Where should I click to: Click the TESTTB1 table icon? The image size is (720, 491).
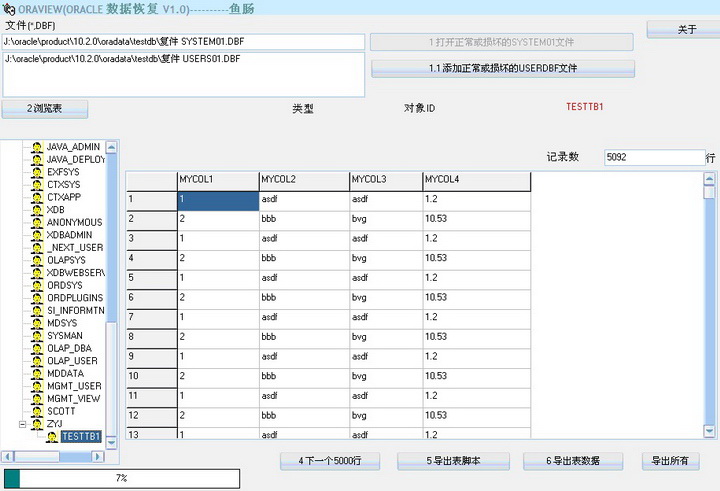click(51, 436)
